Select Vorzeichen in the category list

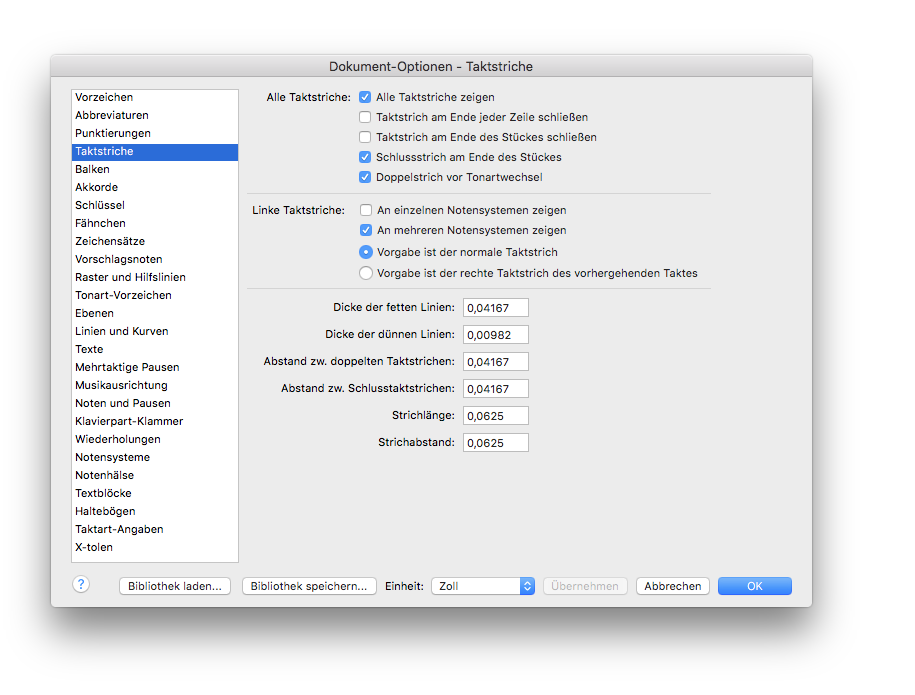click(104, 97)
